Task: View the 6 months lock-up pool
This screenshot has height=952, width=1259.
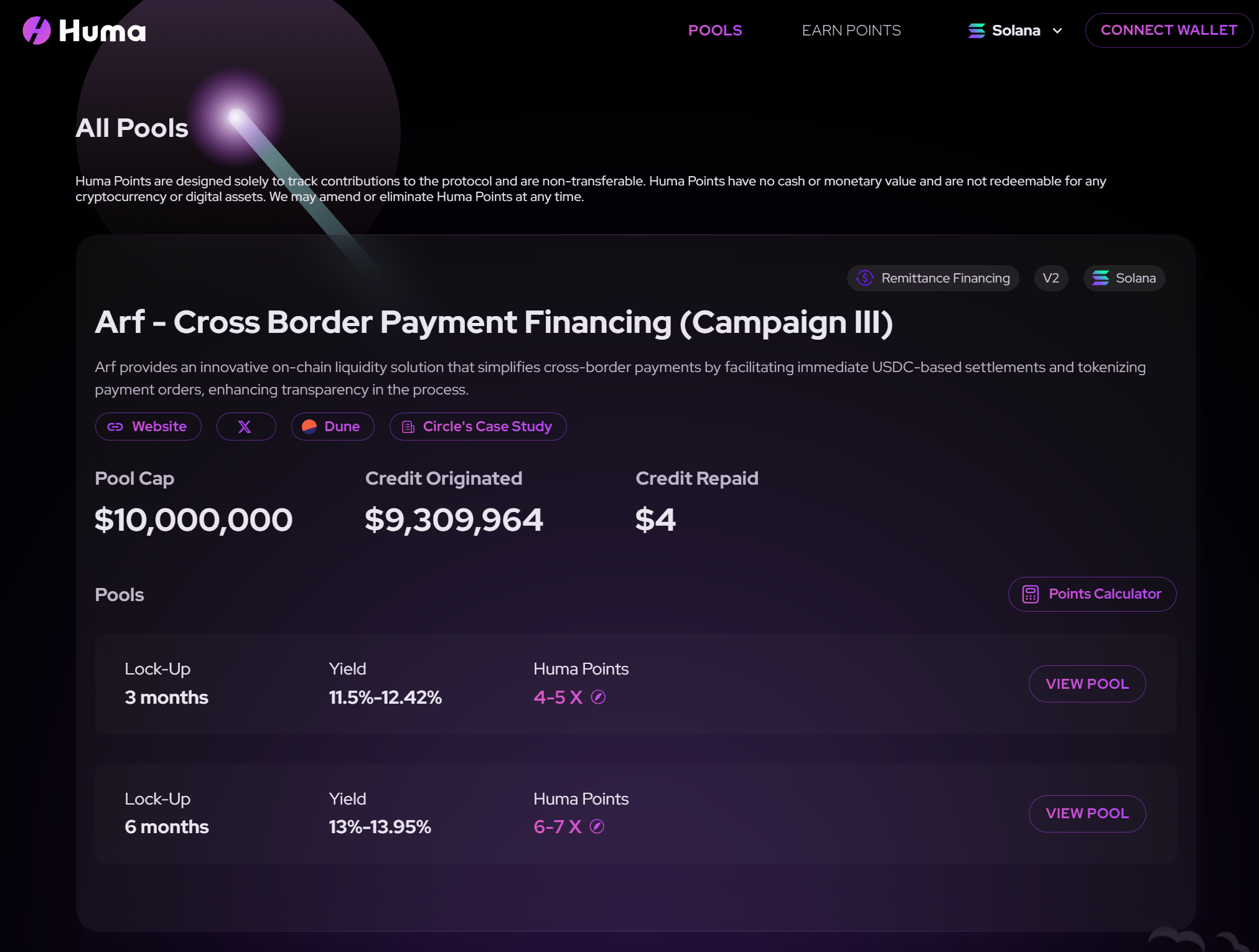Action: [1087, 813]
